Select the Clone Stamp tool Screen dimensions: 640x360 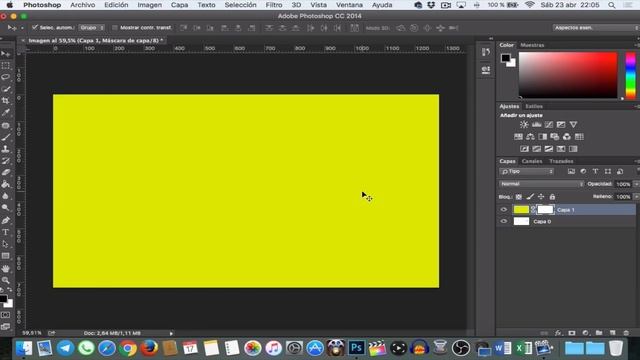[6, 149]
